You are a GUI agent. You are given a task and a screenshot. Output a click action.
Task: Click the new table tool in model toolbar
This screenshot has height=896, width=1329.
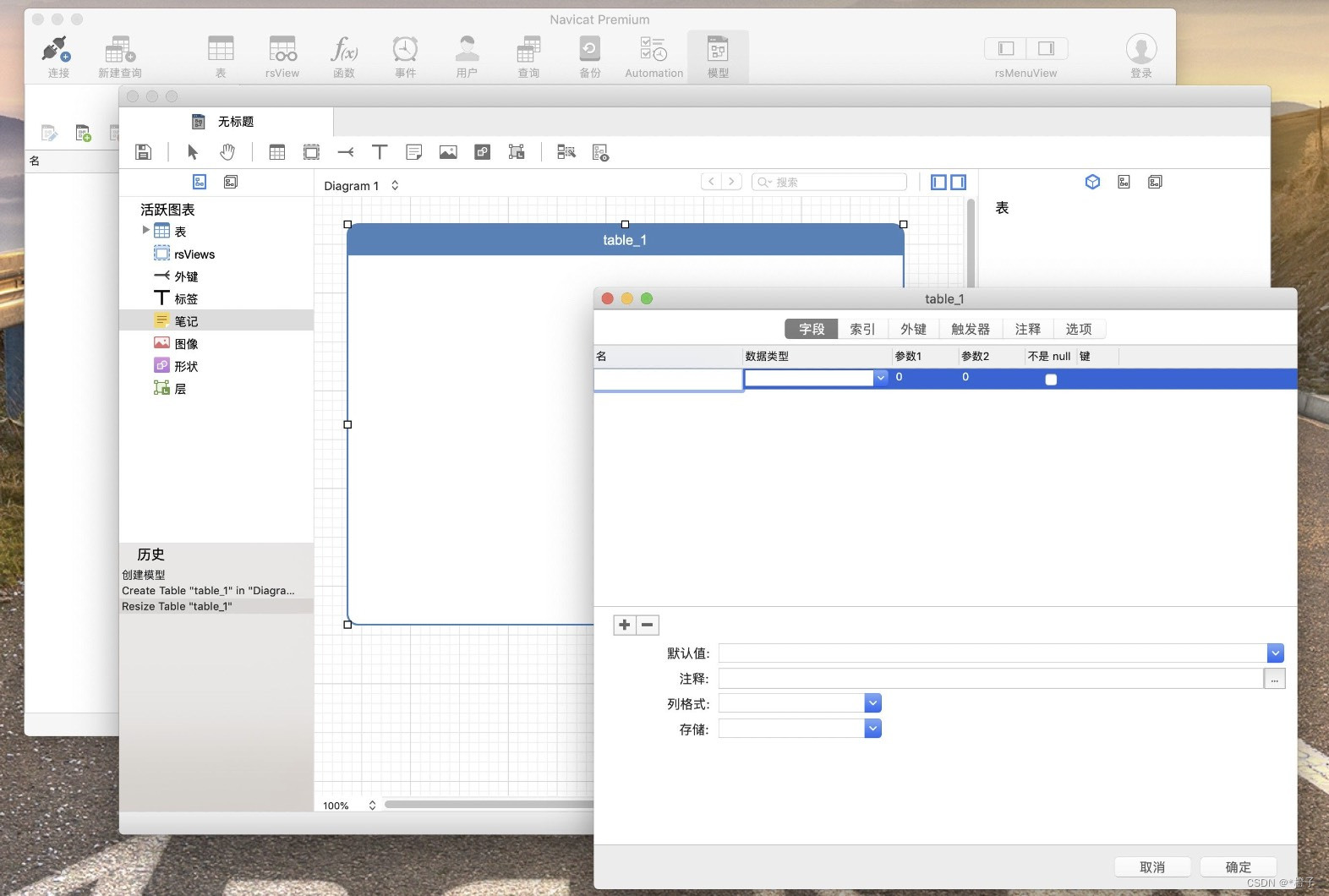277,152
